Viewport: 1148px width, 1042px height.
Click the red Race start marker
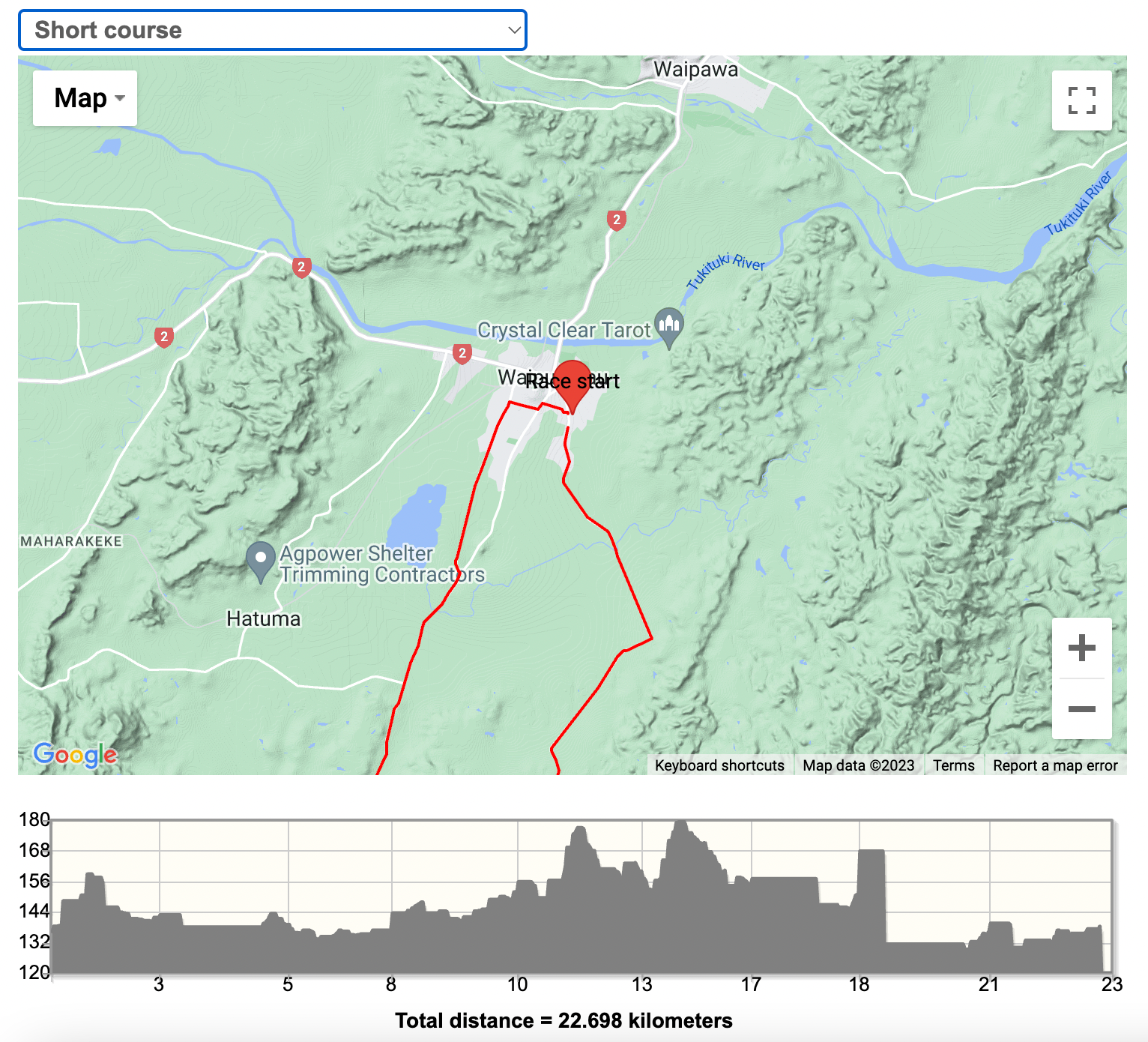572,382
